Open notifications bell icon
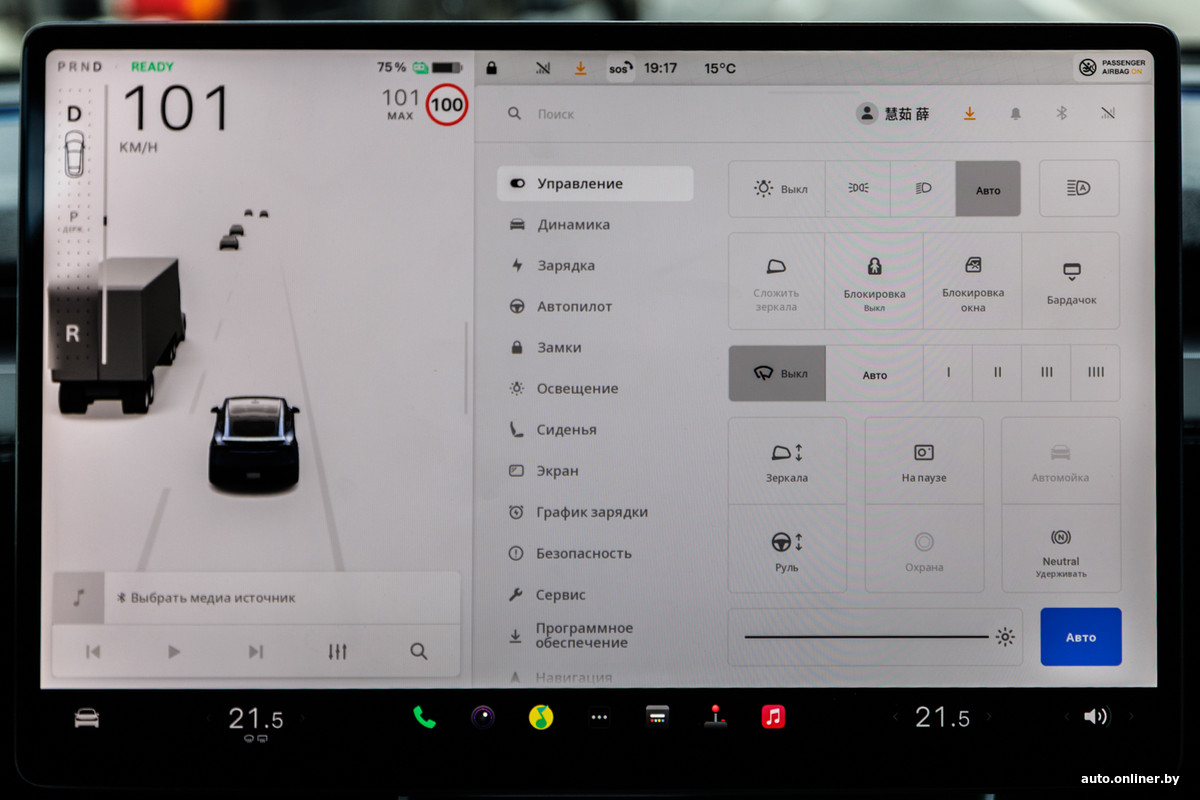The width and height of the screenshot is (1200, 800). pyautogui.click(x=1016, y=114)
